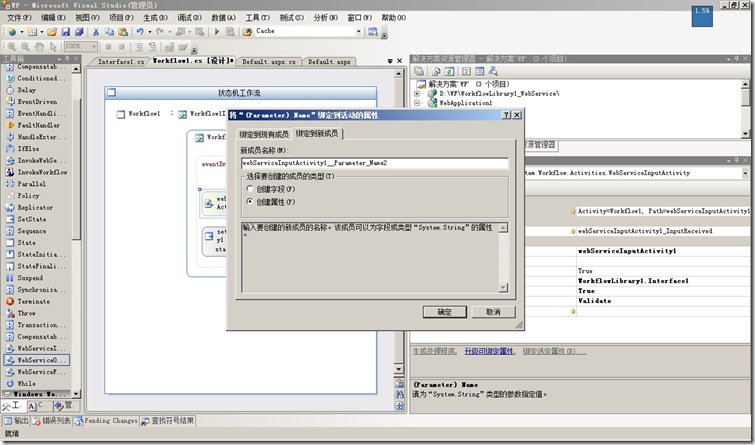Open the Solution Explorer panel options dropdown
This screenshot has width=755, height=445.
click(x=729, y=59)
